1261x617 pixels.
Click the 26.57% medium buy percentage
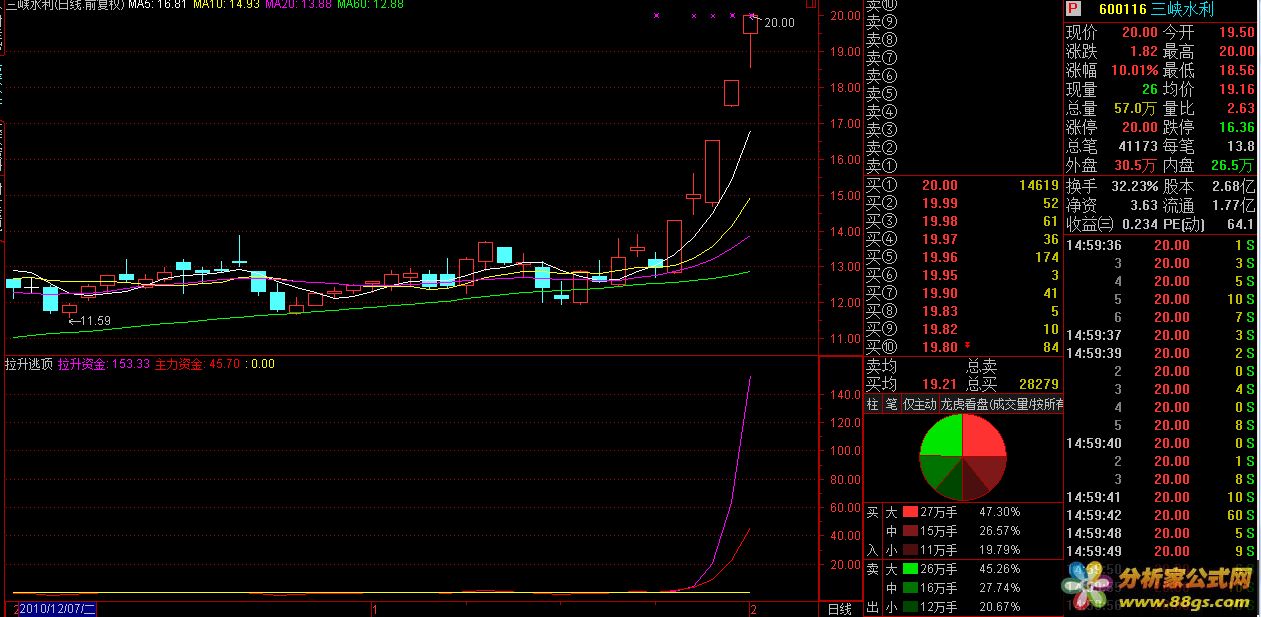click(999, 531)
